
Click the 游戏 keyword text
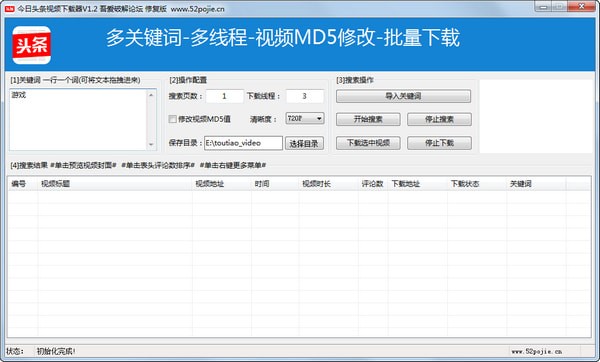click(x=18, y=95)
